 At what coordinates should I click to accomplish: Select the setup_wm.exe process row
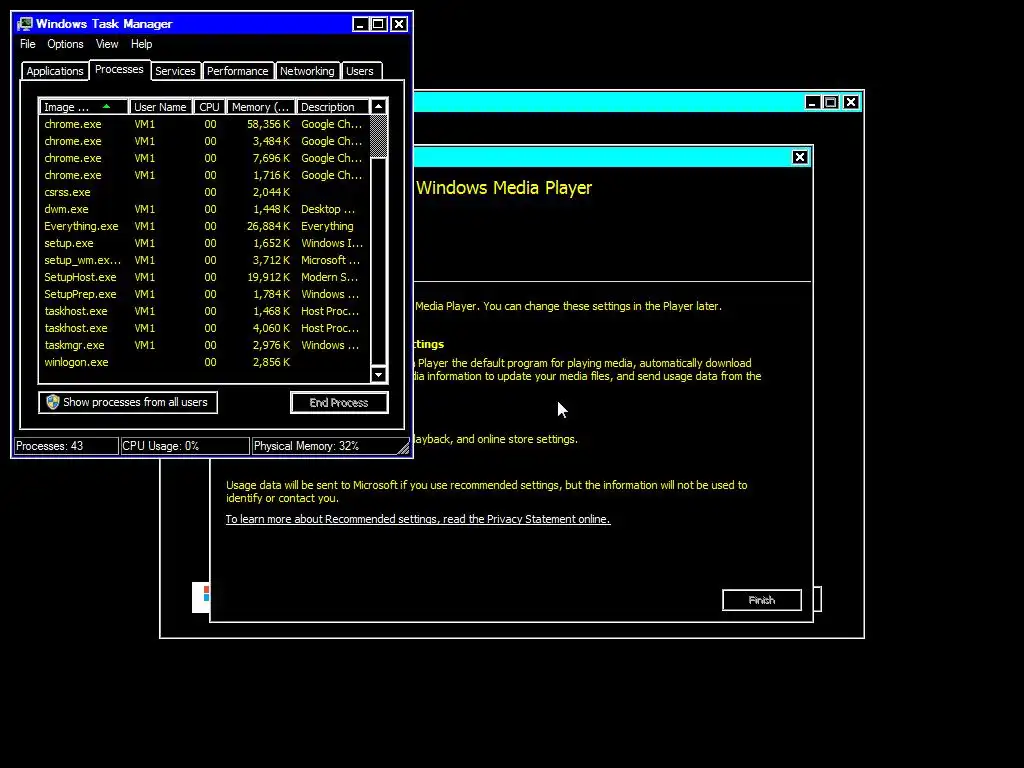click(x=204, y=260)
